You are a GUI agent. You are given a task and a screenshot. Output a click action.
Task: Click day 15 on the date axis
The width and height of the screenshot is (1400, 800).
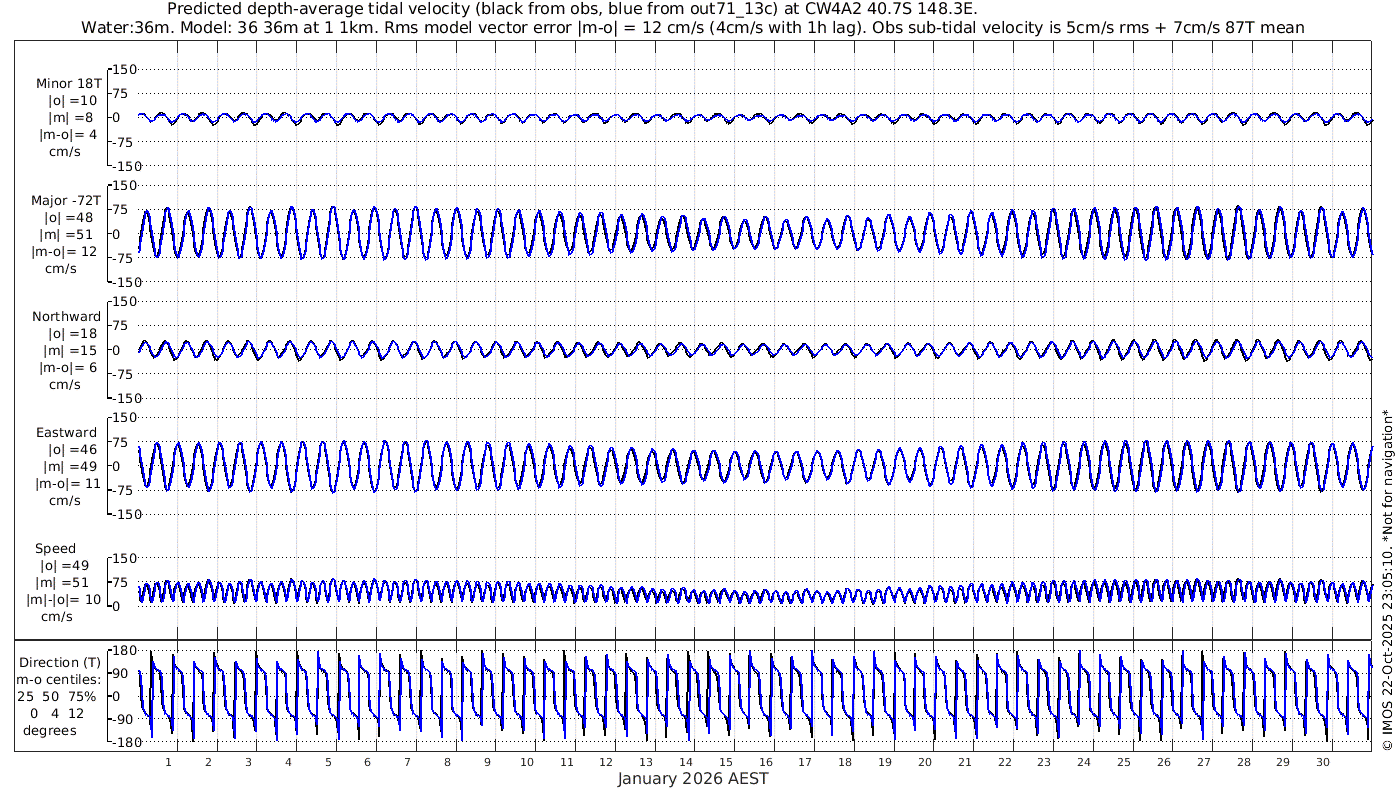(726, 762)
